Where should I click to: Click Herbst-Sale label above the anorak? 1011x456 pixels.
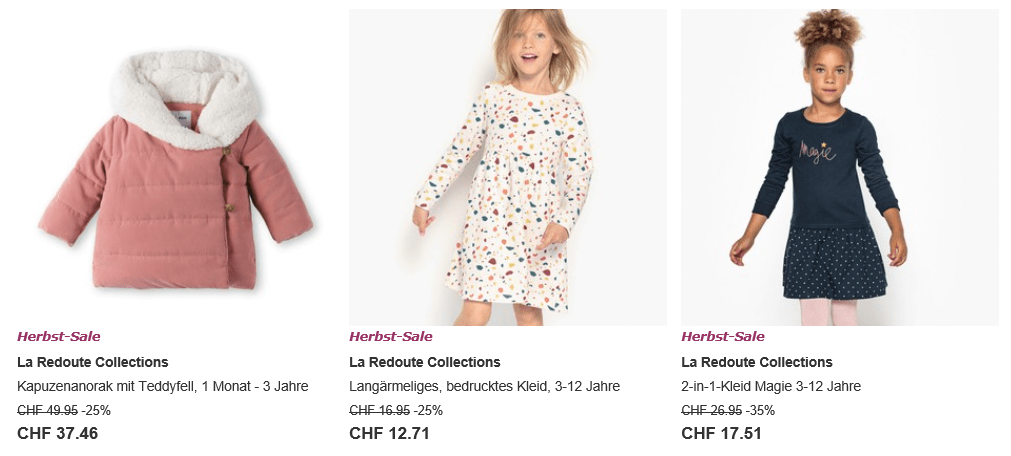(59, 337)
